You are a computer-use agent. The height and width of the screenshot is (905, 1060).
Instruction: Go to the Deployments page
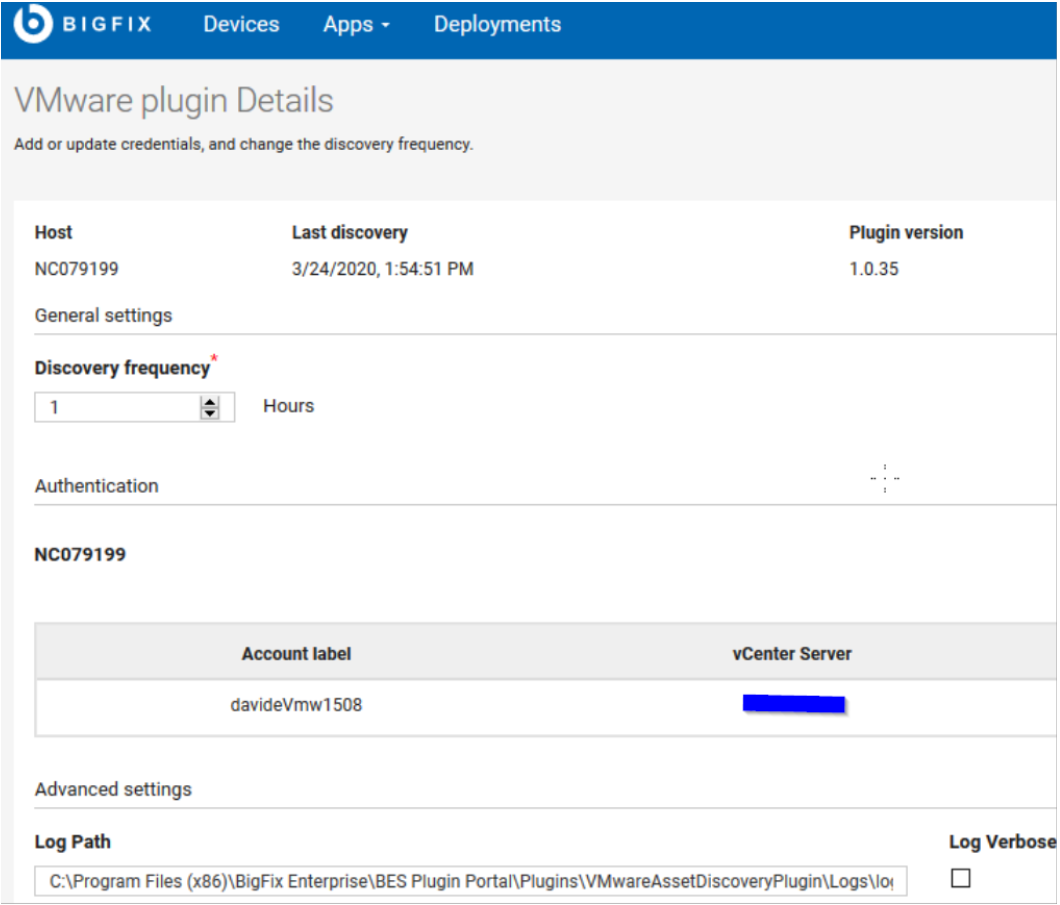(498, 24)
